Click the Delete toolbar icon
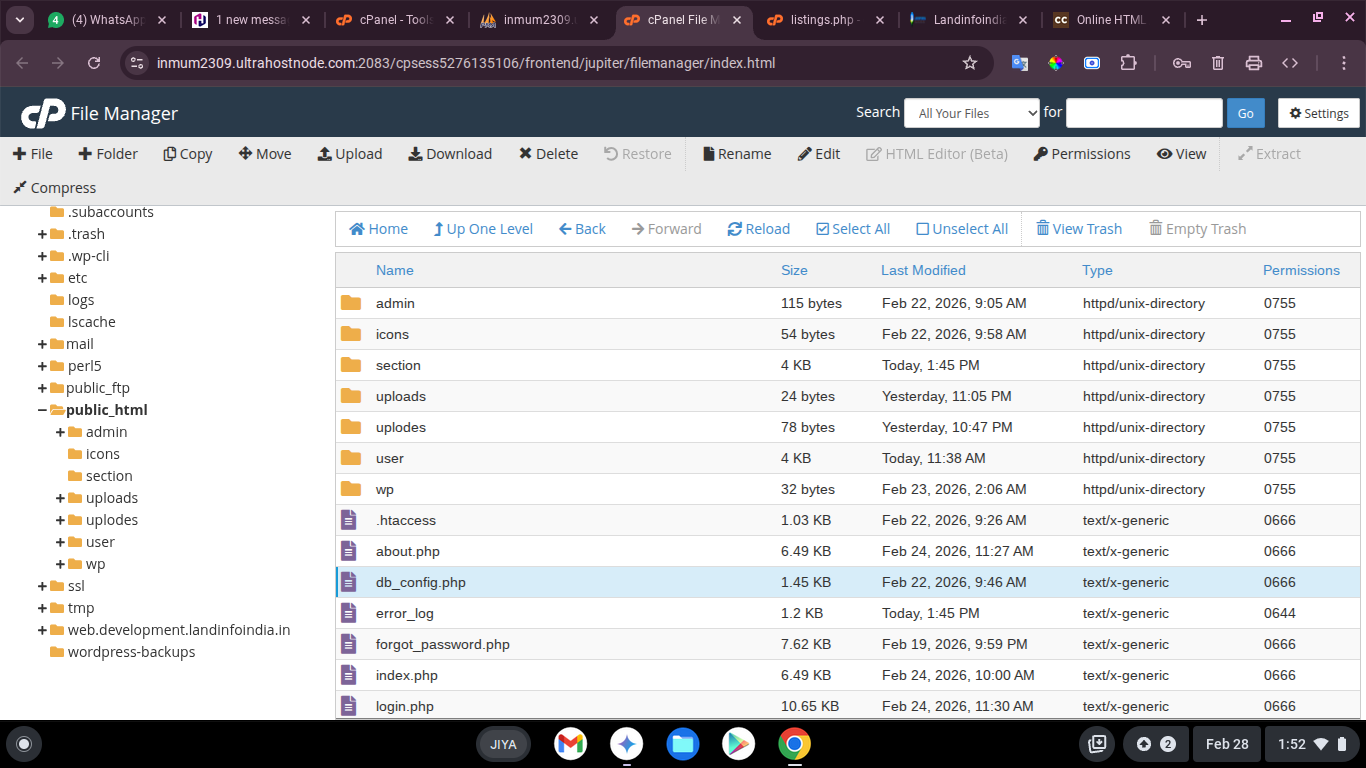Screen dimensions: 1366x768 525,154
